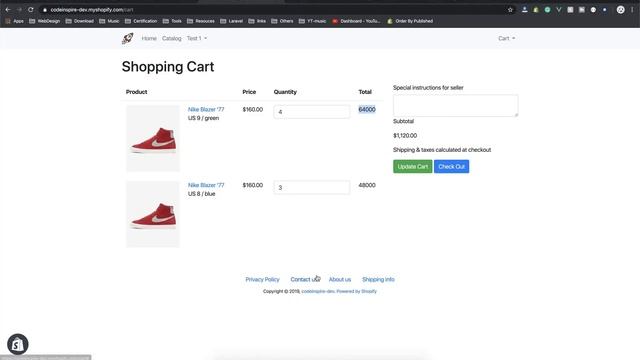
Task: Click the Special instructions for seller textarea
Action: pos(456,106)
